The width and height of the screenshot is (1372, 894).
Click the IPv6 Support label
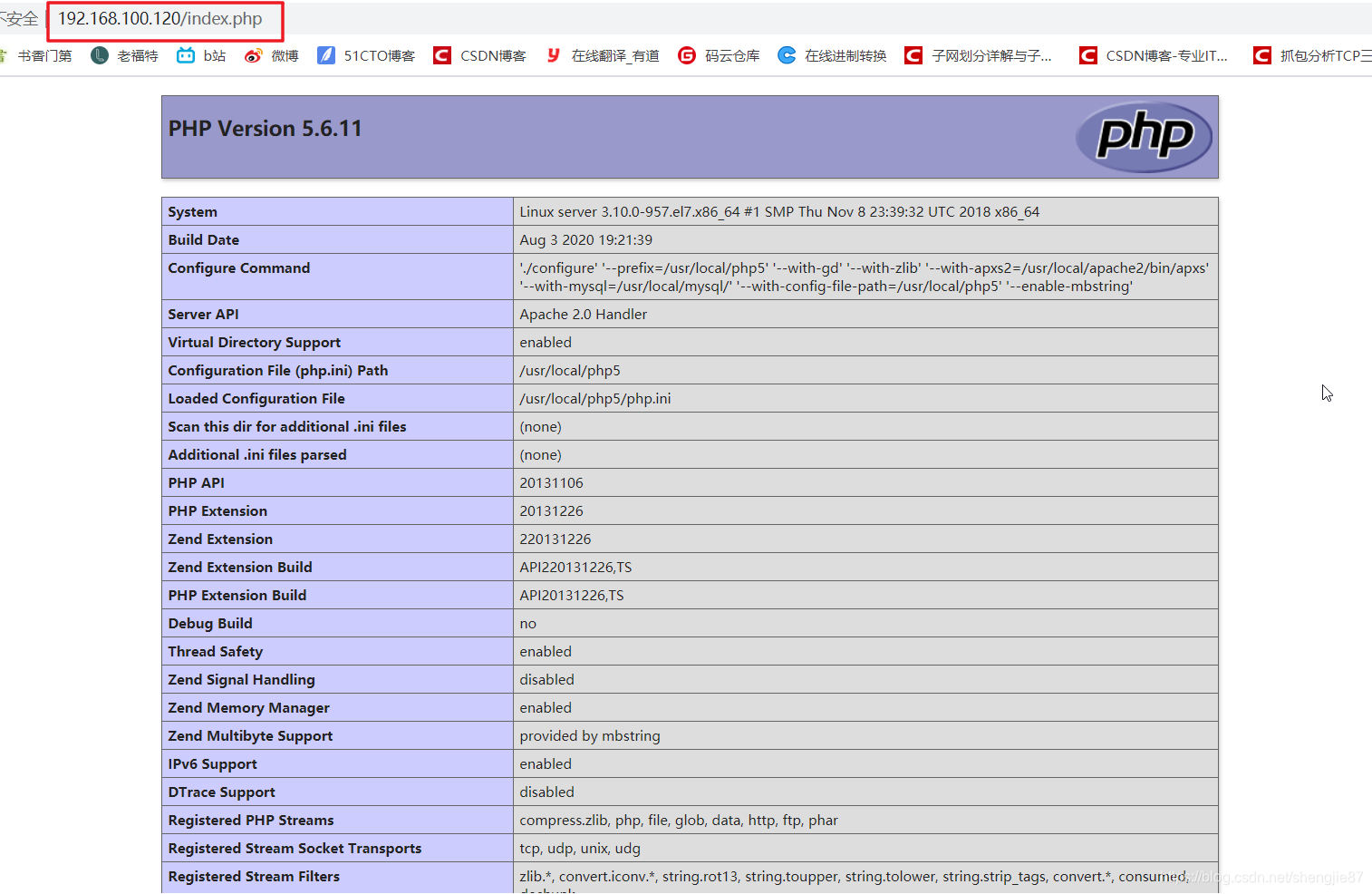pyautogui.click(x=213, y=764)
